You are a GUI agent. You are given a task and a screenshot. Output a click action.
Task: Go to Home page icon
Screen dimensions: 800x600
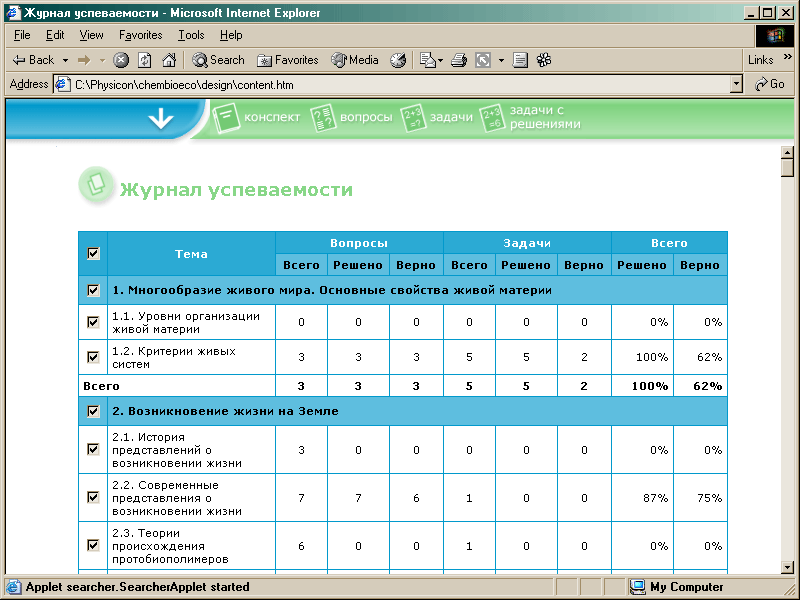[169, 60]
